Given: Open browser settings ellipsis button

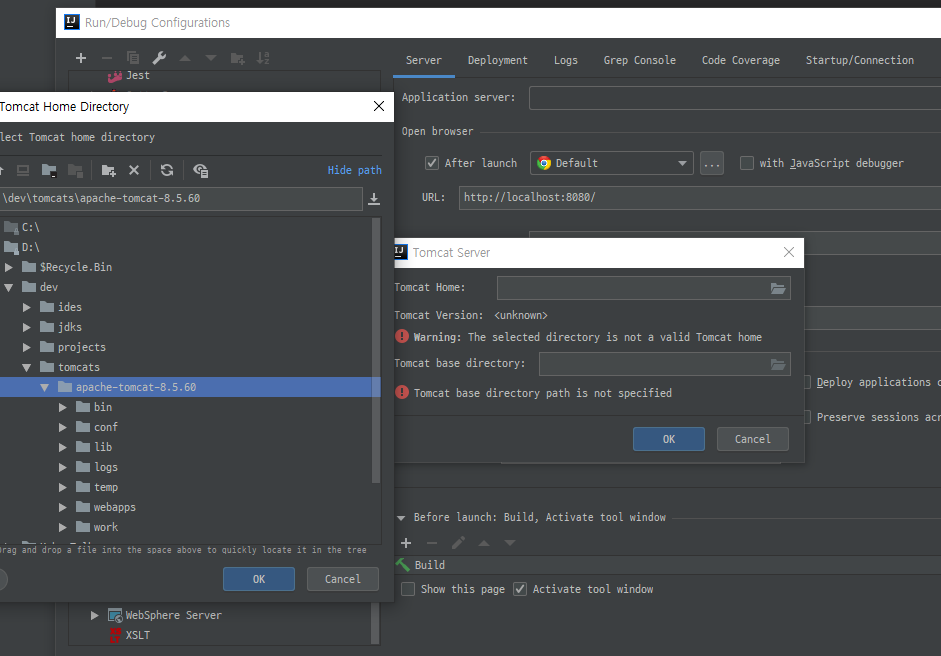Looking at the screenshot, I should [x=712, y=163].
